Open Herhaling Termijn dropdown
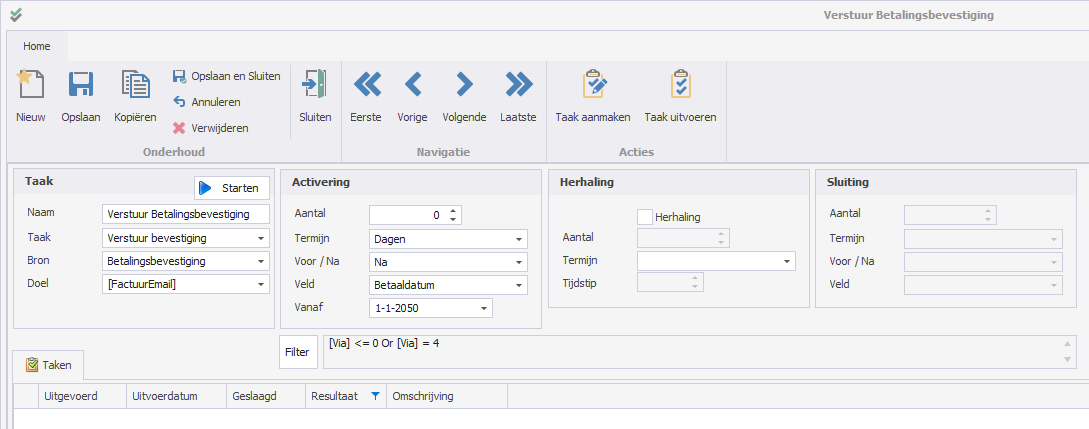The image size is (1089, 429). point(787,262)
